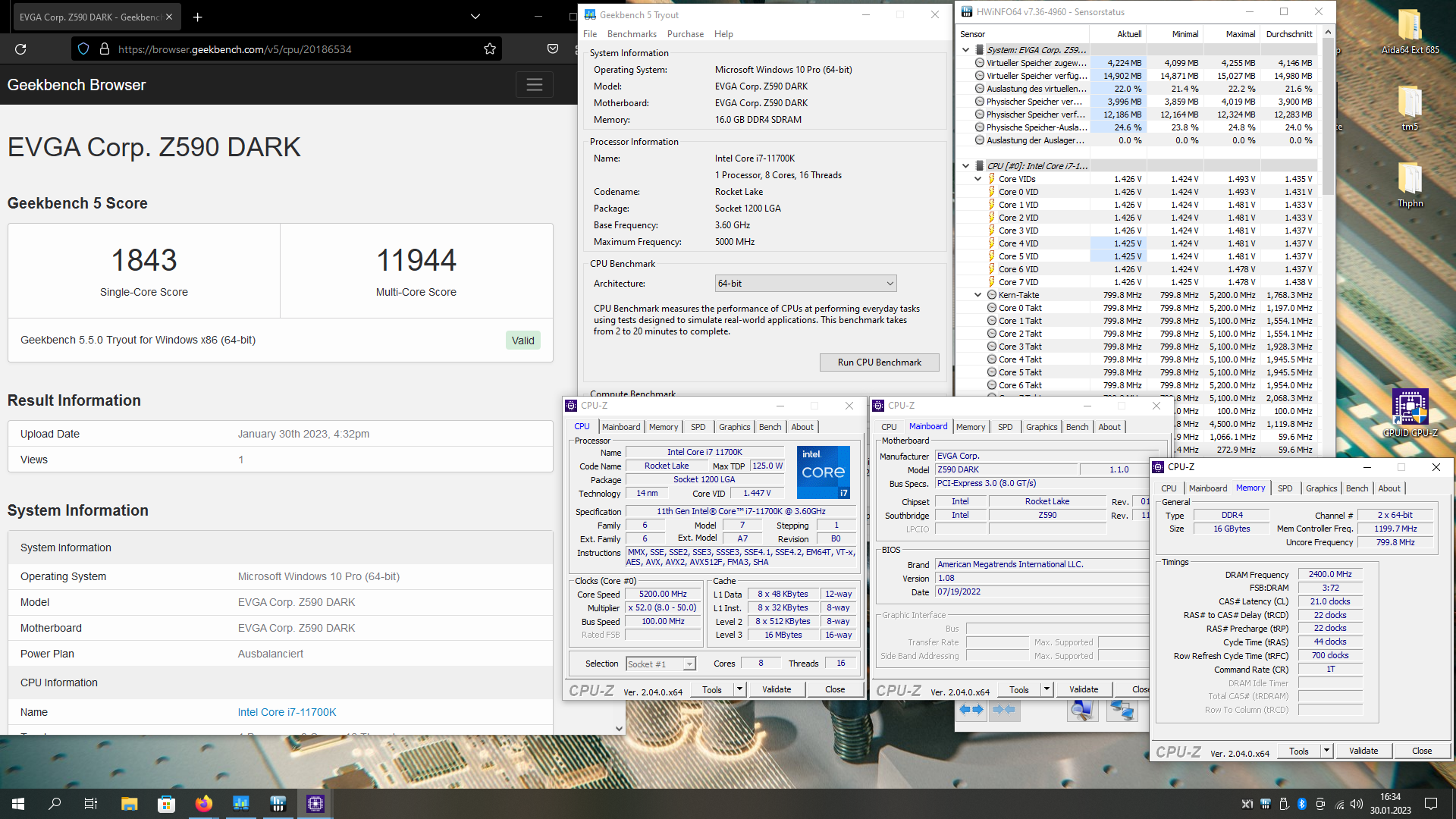The width and height of the screenshot is (1456, 819).
Task: Click HWiNFO shrink-layout arrows button
Action: point(1004,710)
